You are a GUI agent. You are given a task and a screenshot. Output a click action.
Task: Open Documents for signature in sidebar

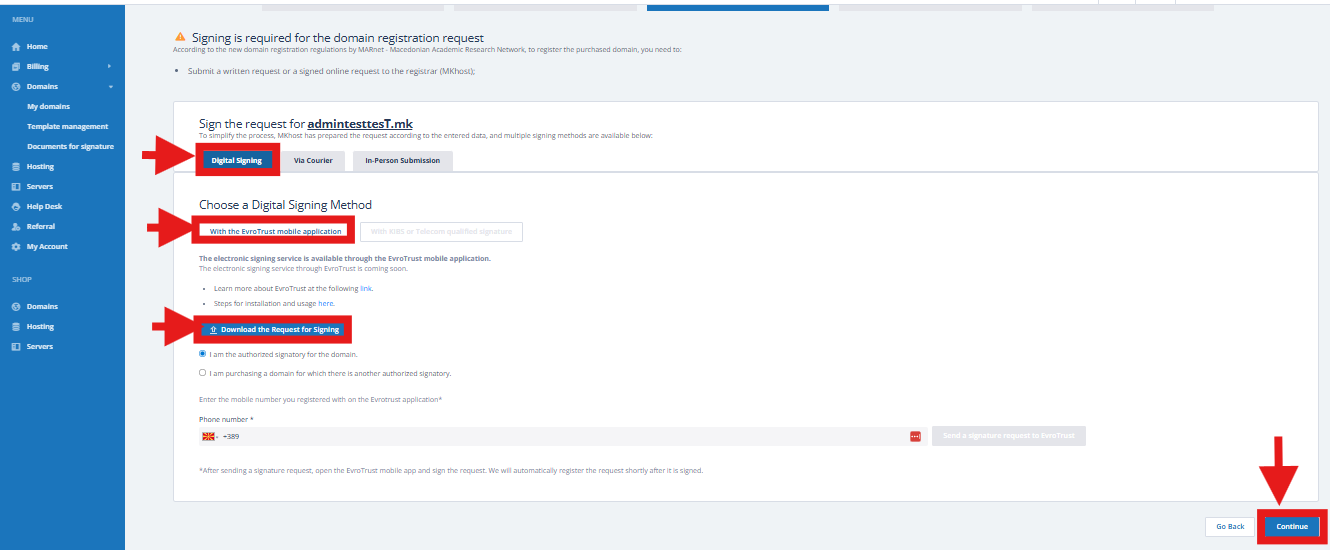pyautogui.click(x=70, y=147)
